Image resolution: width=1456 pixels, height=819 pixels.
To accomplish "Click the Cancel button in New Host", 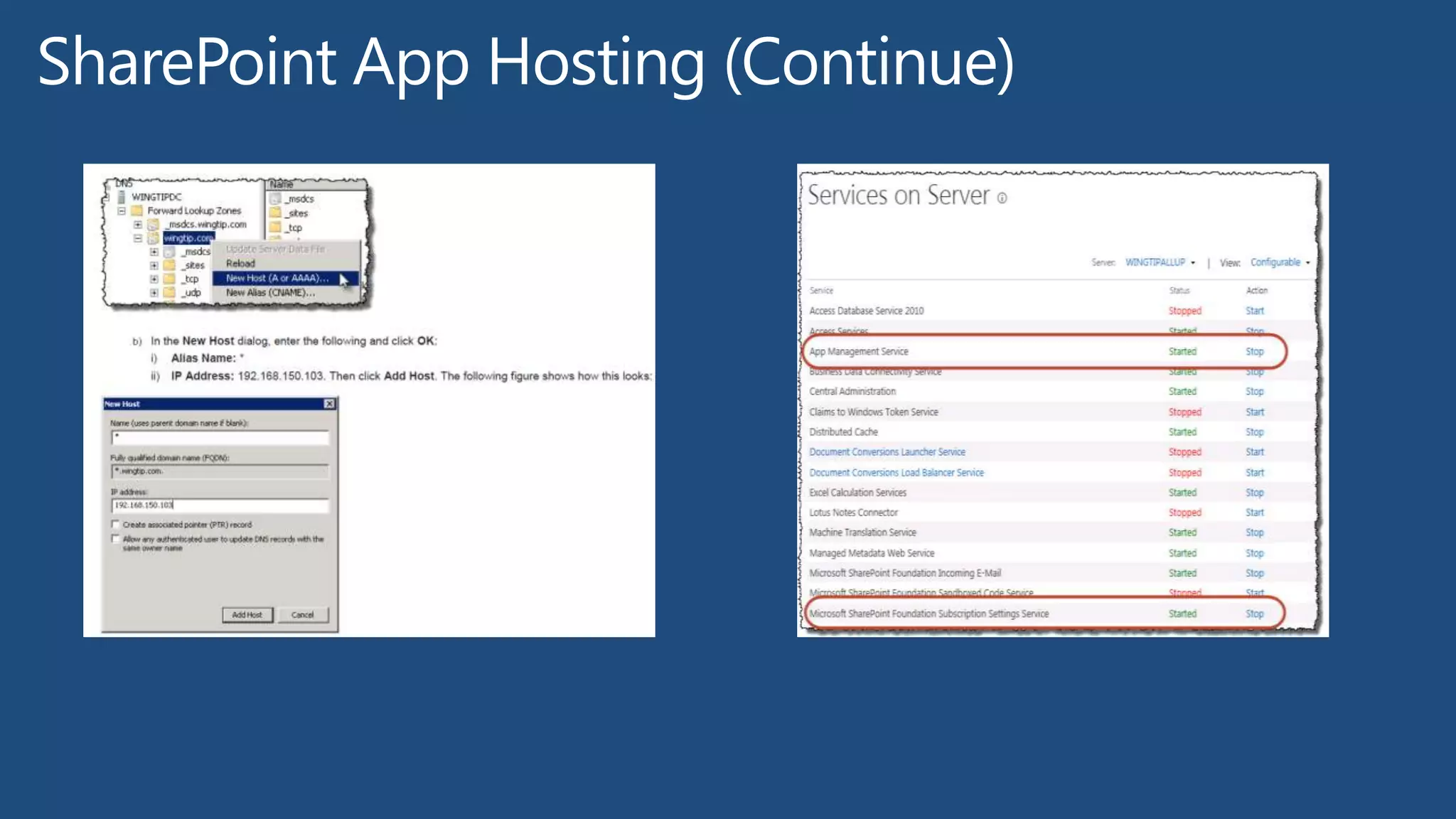I will pos(303,615).
